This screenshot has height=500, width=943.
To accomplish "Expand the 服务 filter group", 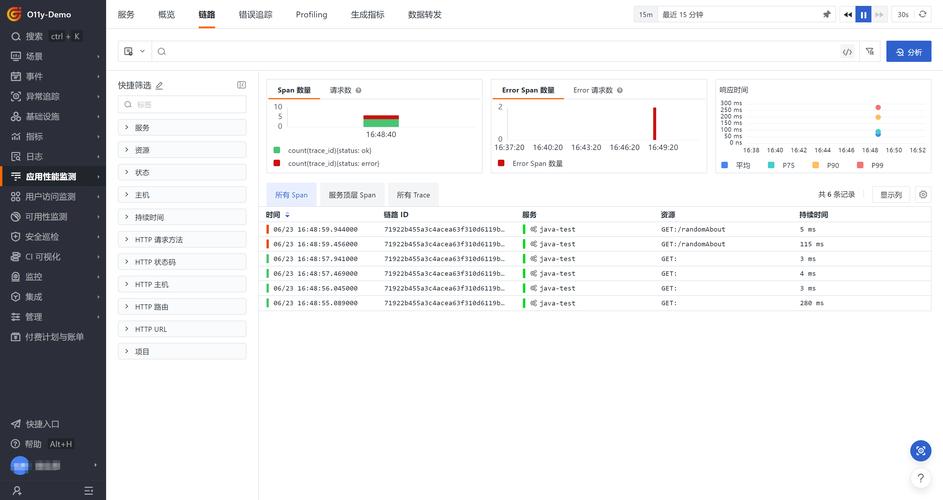I will coord(182,128).
